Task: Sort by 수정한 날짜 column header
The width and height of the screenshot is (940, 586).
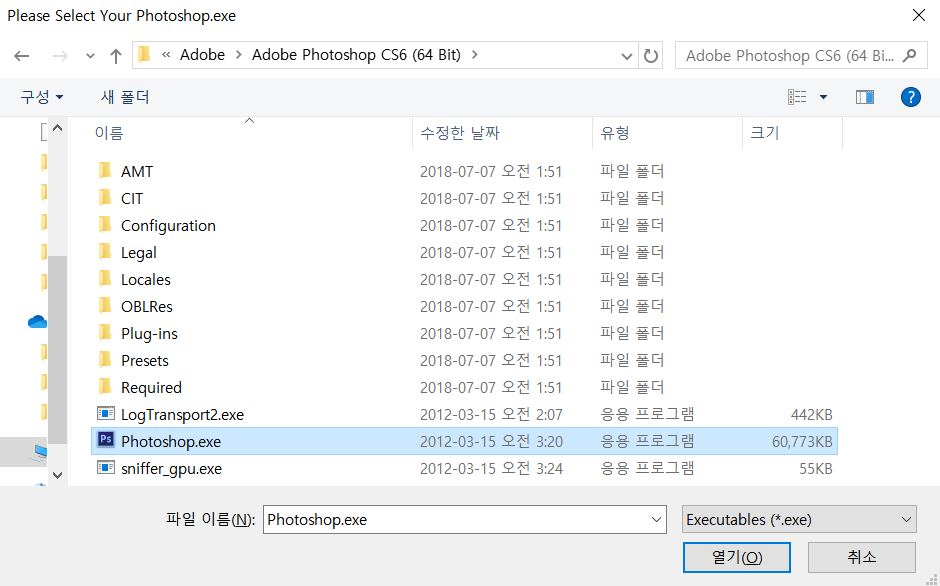Action: [x=460, y=133]
